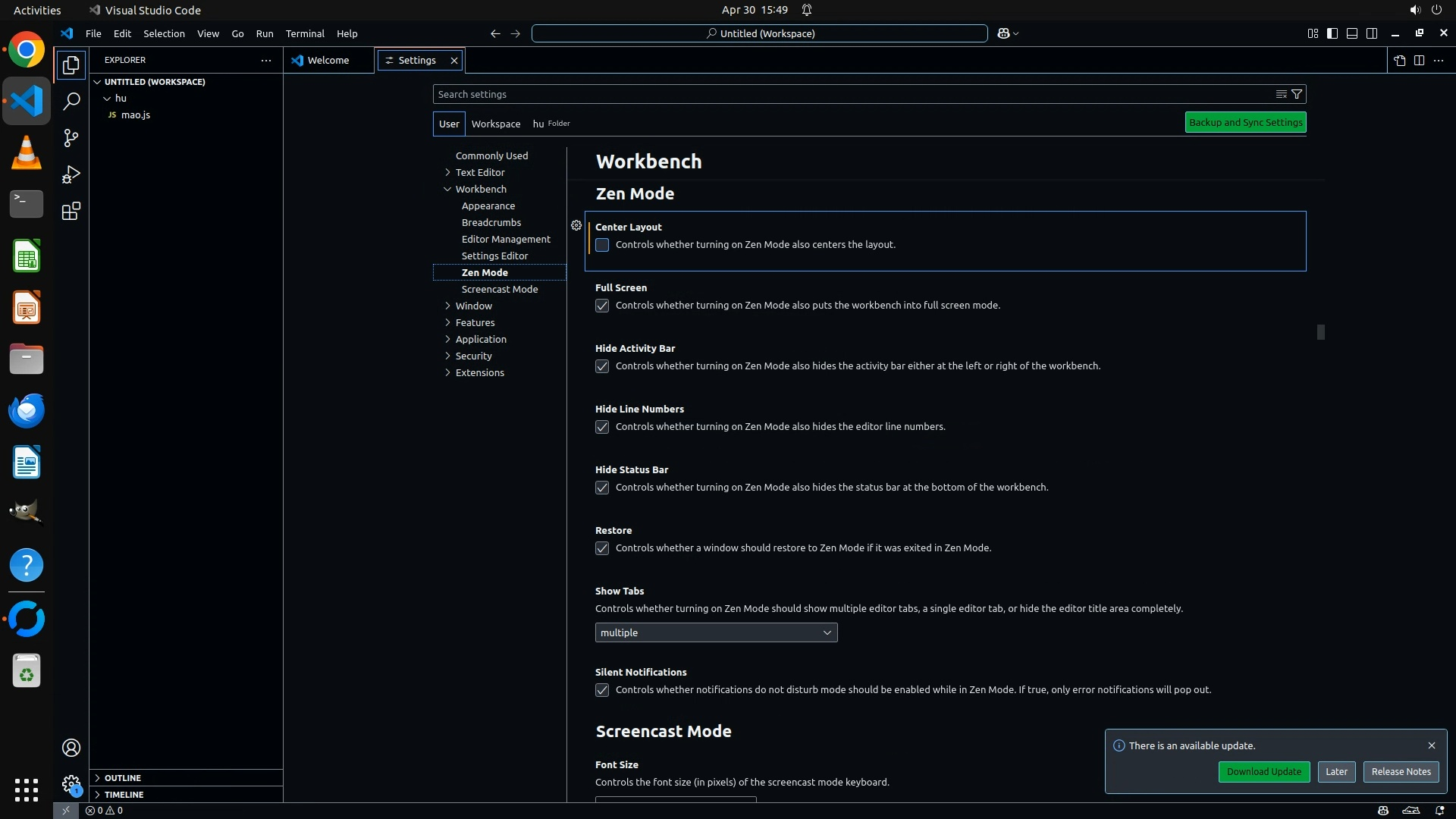The height and width of the screenshot is (819, 1456).
Task: Expand the OUTLINE panel
Action: click(x=123, y=778)
